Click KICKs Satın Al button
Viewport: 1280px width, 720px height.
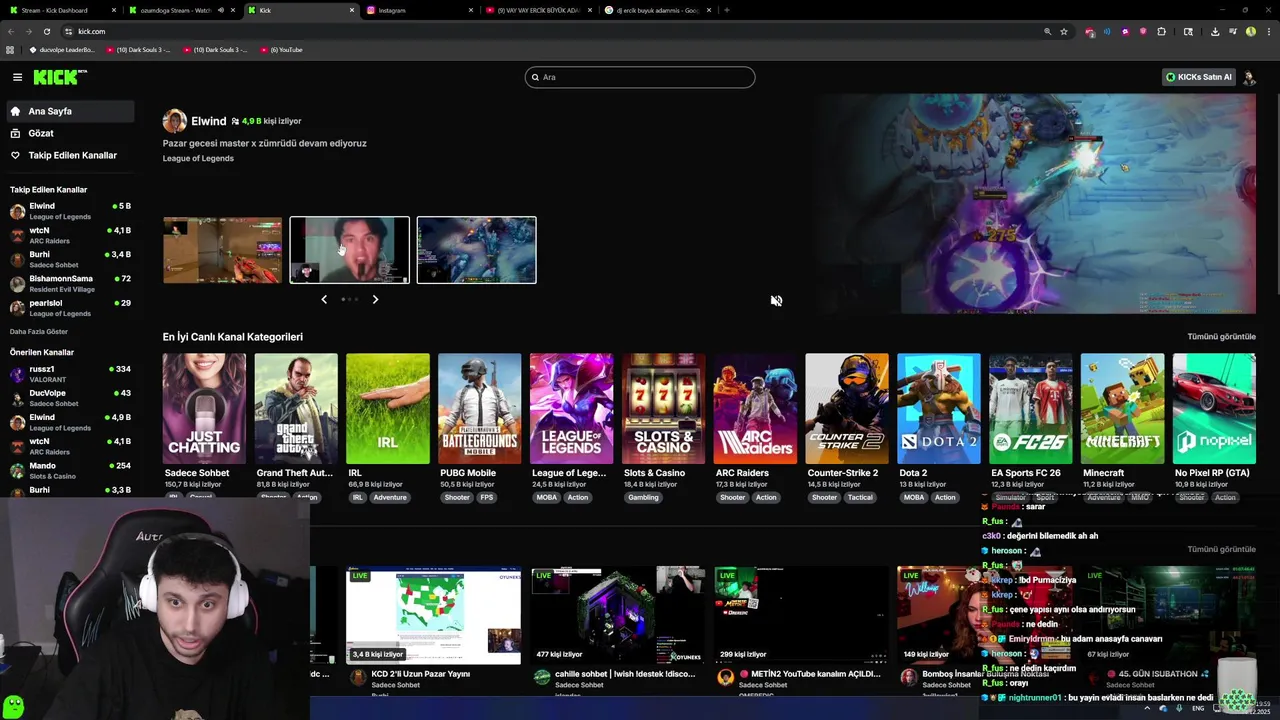(1198, 77)
